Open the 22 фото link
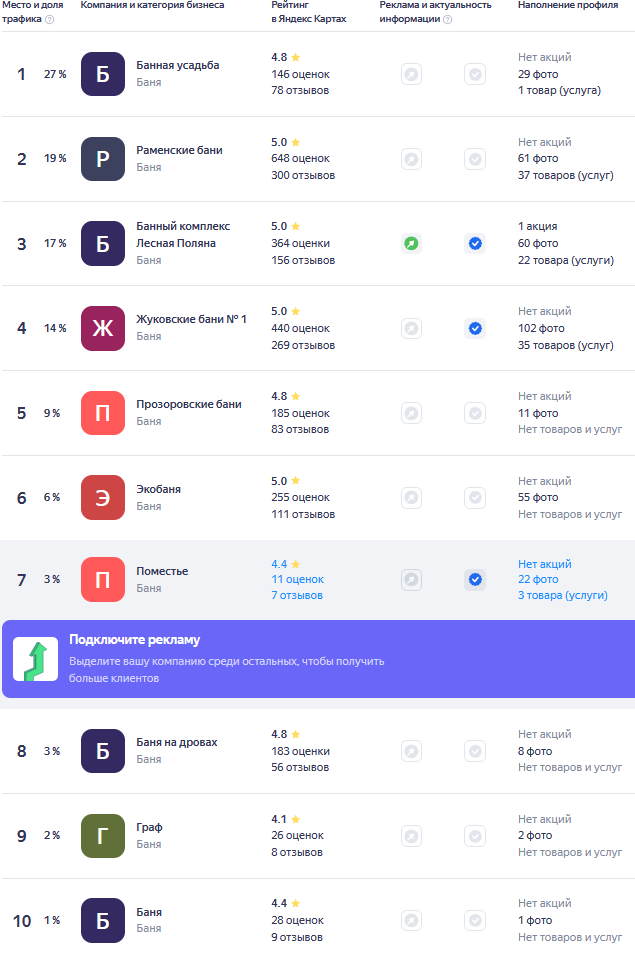This screenshot has width=635, height=955. point(538,579)
